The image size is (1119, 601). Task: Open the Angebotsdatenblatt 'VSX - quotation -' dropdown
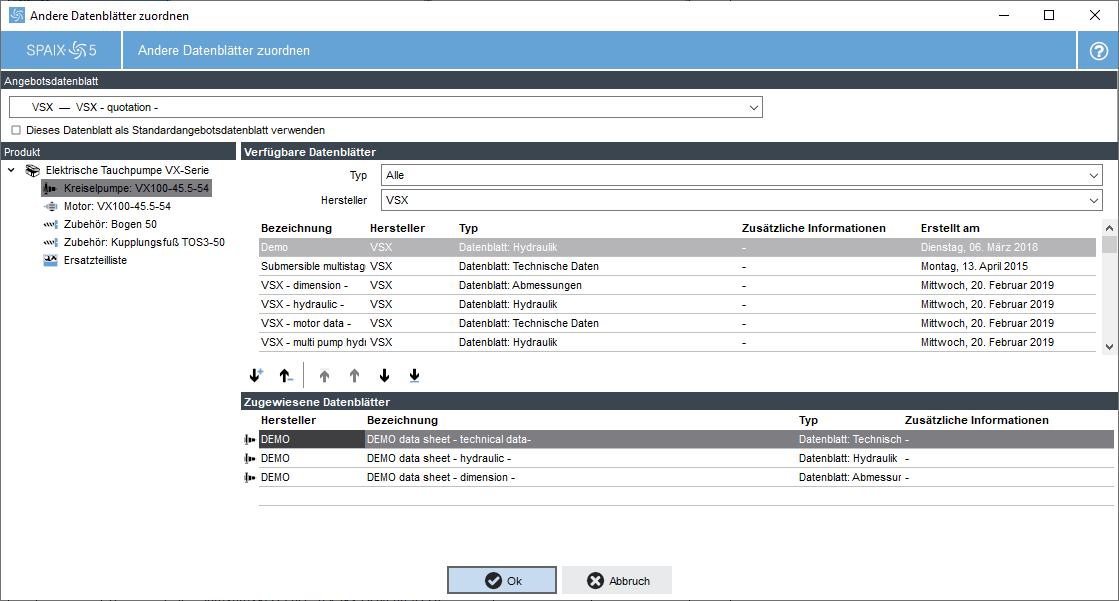385,107
